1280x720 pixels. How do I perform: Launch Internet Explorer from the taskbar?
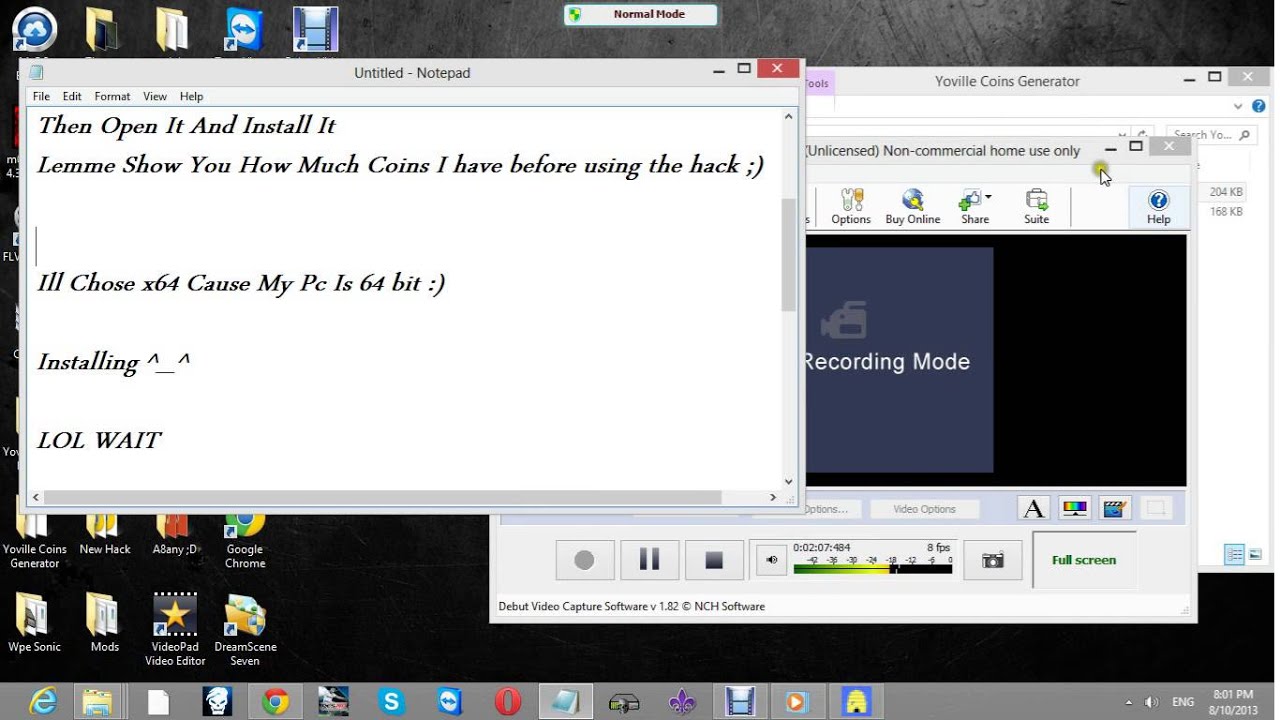point(43,702)
